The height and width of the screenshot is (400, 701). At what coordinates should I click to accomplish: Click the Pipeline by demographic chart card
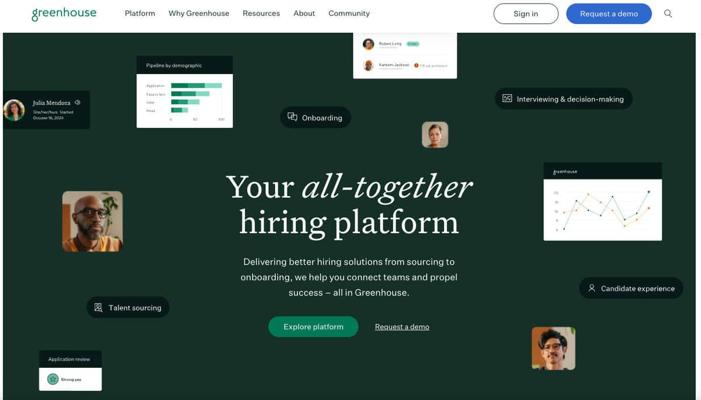click(185, 92)
